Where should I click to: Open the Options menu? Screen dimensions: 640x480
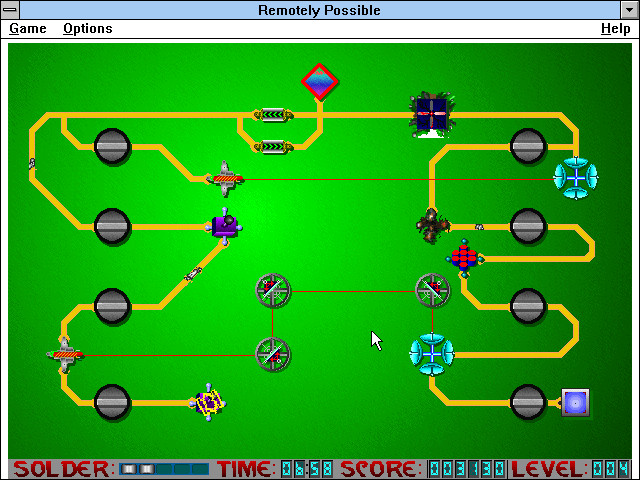pyautogui.click(x=88, y=29)
